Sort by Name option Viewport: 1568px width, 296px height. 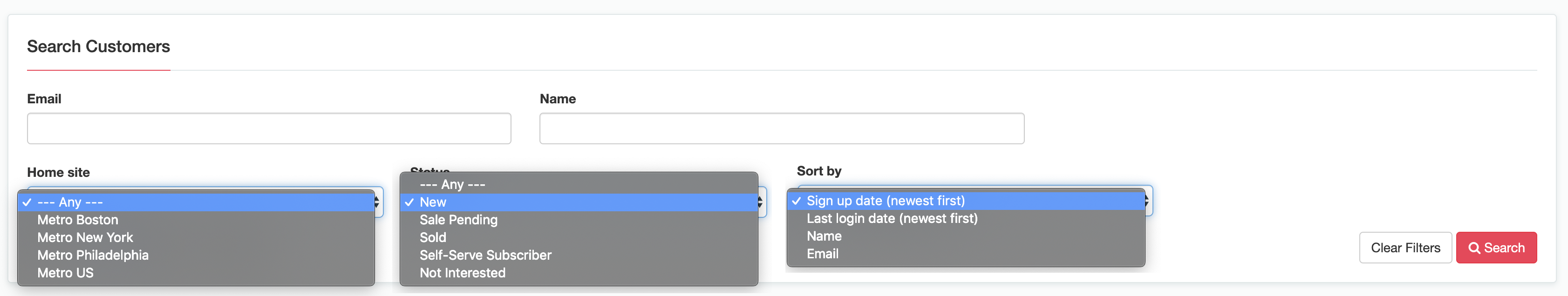[x=966, y=236]
